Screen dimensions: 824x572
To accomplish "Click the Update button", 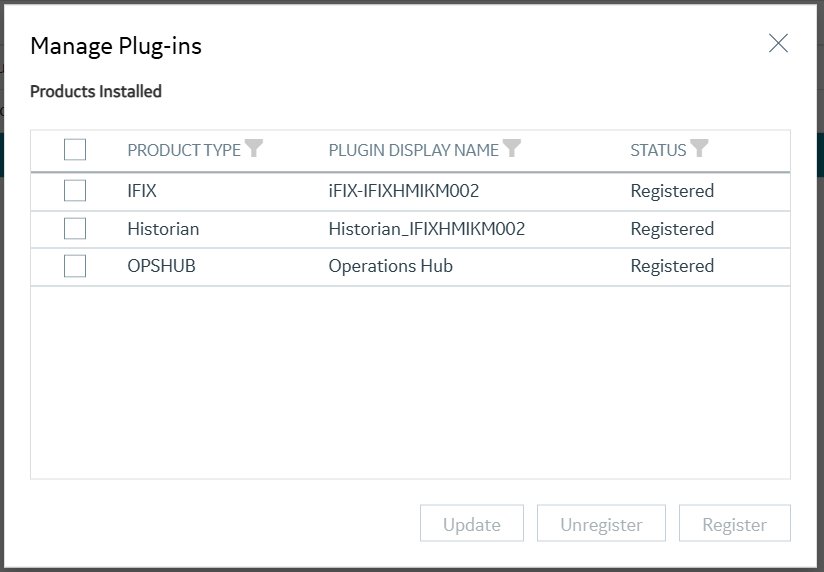I will 472,524.
